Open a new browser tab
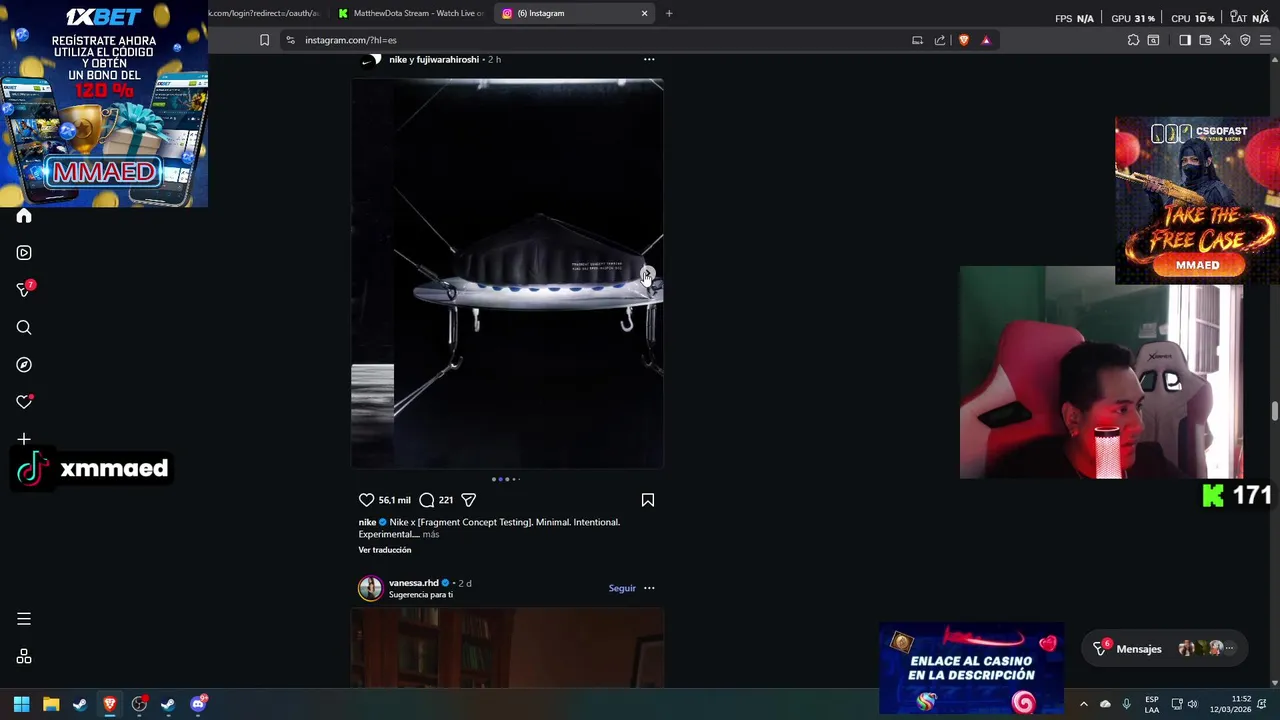 tap(669, 13)
